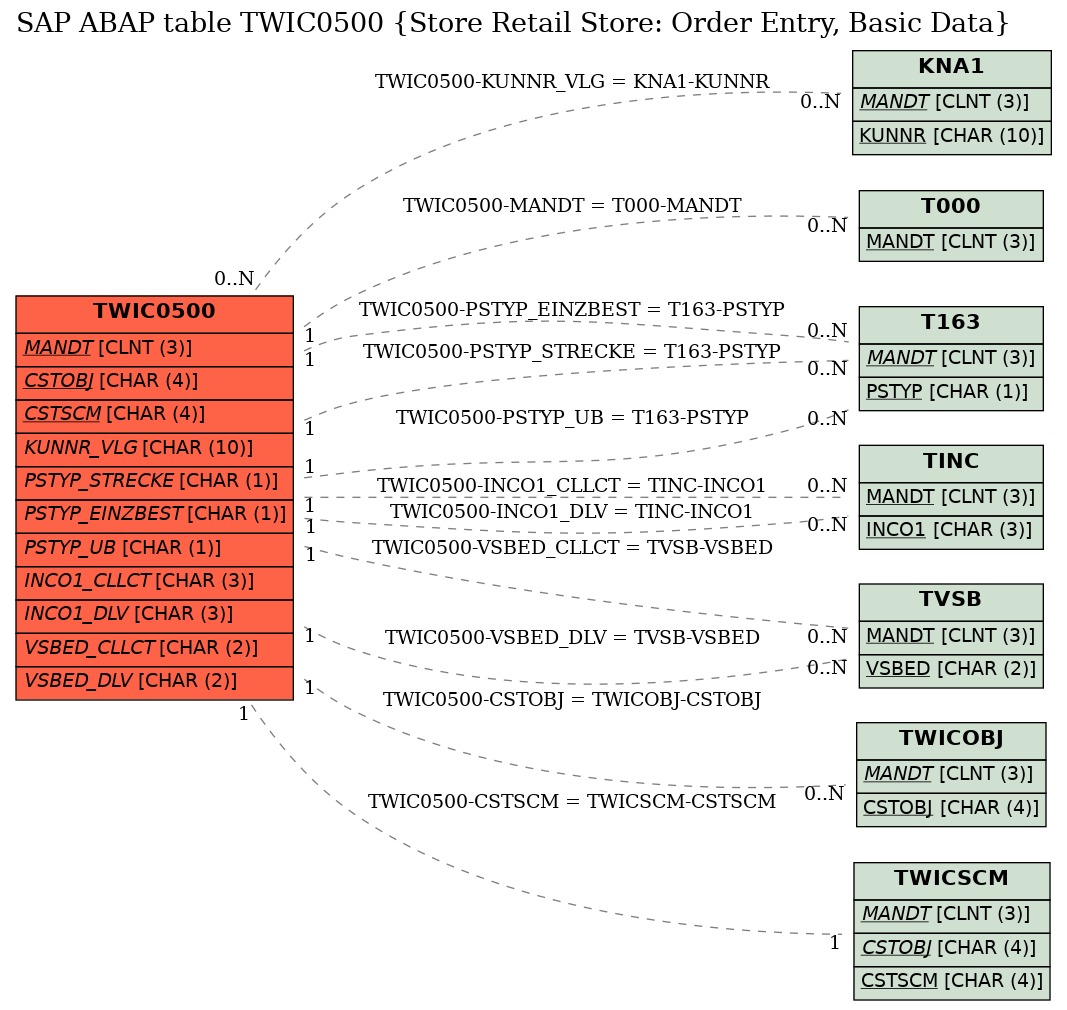Click VSBED [CHAR (2)] in TVSB

tap(951, 670)
